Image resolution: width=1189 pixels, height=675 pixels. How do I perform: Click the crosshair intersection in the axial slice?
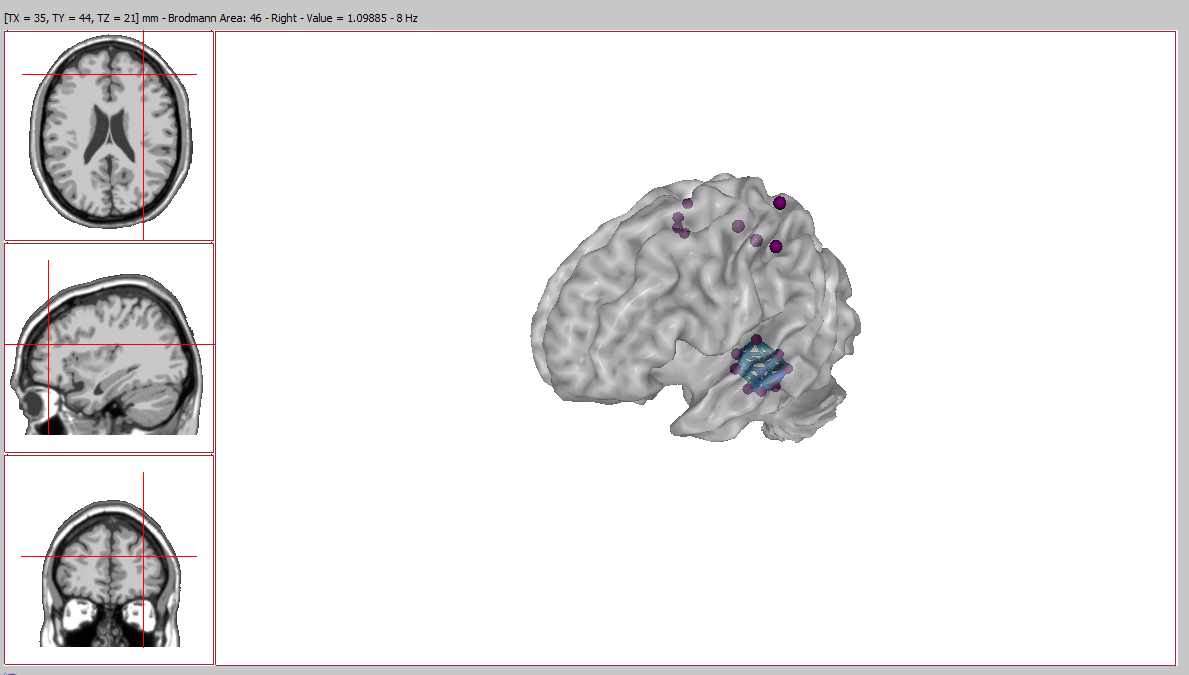click(x=143, y=74)
